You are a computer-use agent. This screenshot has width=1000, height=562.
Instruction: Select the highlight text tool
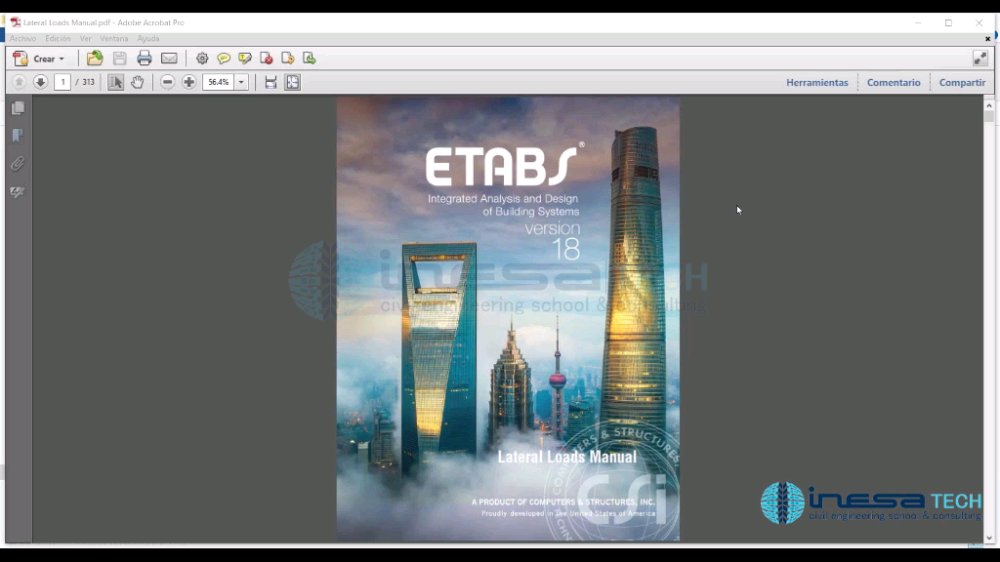(x=245, y=59)
